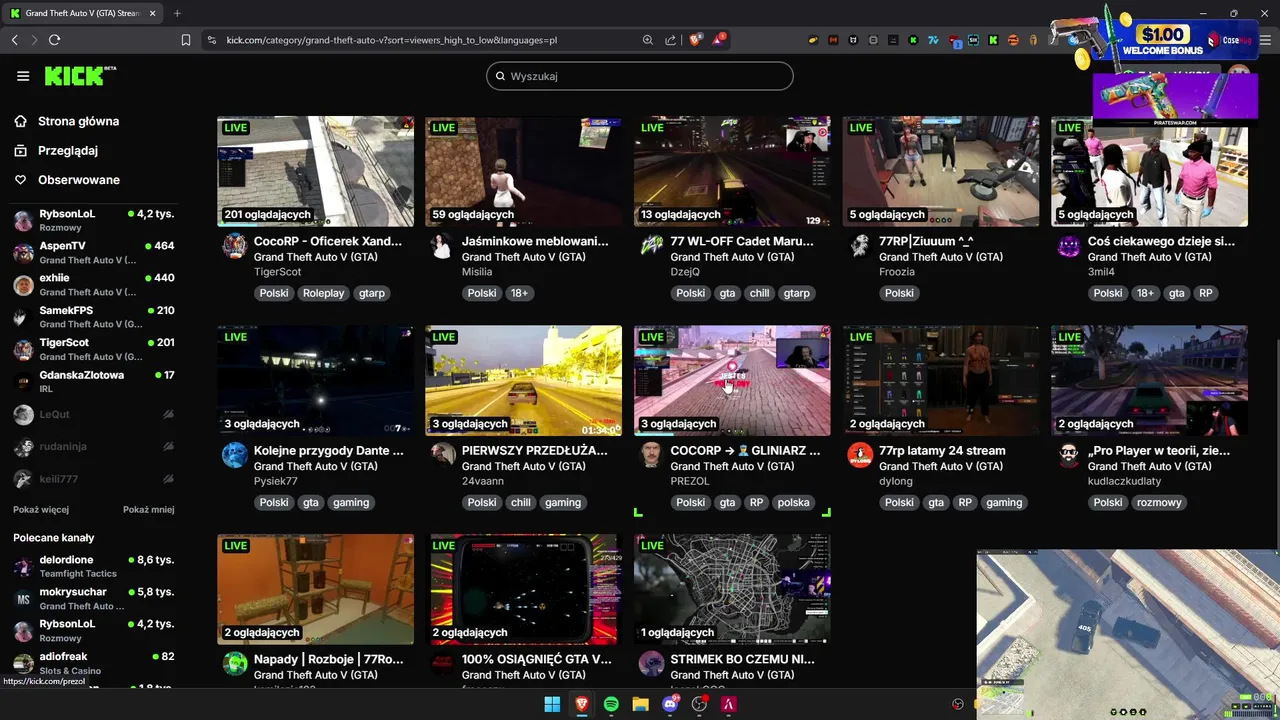Open the Napady Rozboje stream thumbnail
The image size is (1280, 720).
(x=315, y=589)
